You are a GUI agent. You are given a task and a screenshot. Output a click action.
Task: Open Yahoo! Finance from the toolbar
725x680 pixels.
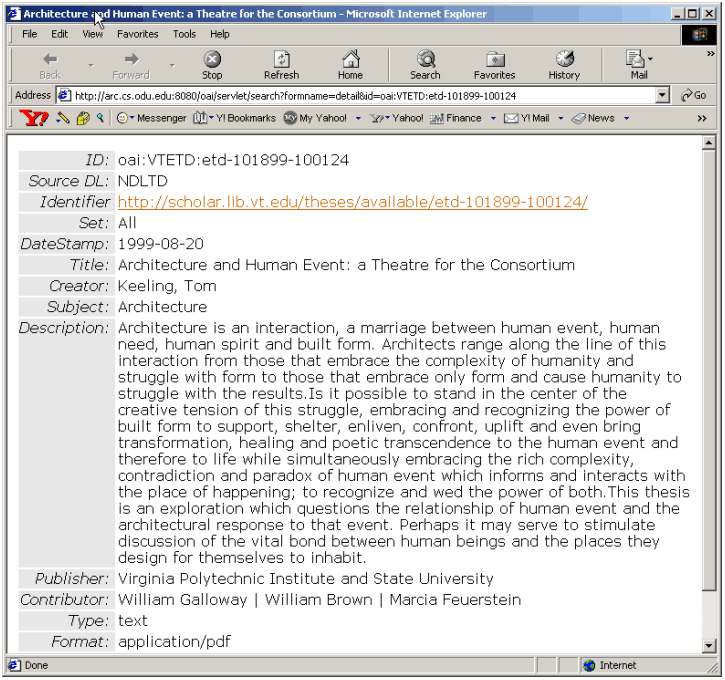456,118
